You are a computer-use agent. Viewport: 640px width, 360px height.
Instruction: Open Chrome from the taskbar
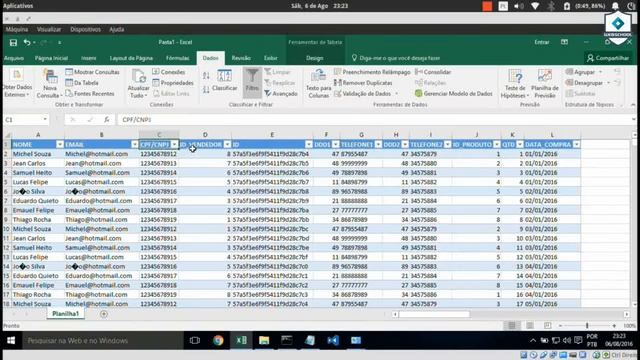point(218,340)
